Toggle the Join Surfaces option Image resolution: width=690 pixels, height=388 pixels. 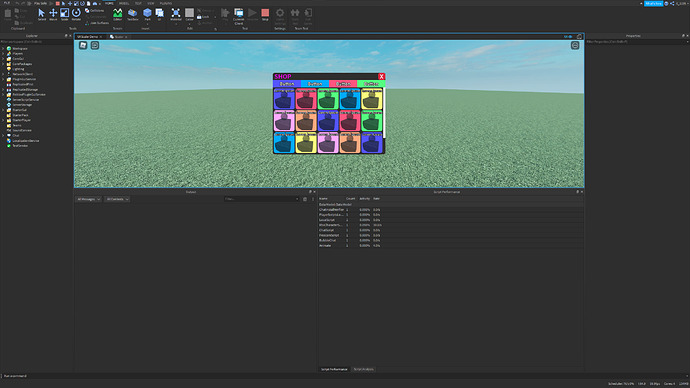pyautogui.click(x=97, y=23)
